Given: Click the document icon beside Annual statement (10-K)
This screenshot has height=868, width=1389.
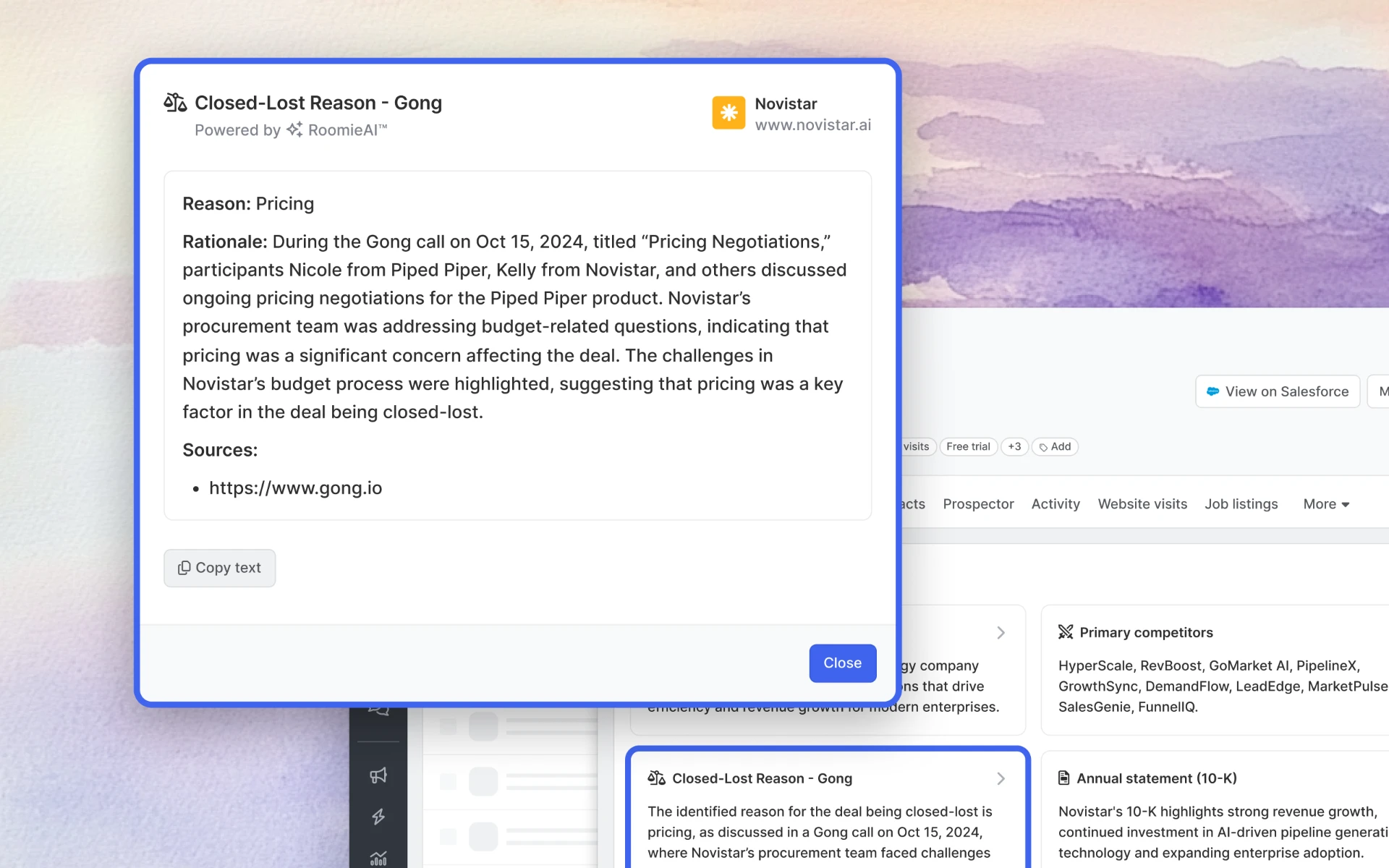Looking at the screenshot, I should [x=1063, y=778].
